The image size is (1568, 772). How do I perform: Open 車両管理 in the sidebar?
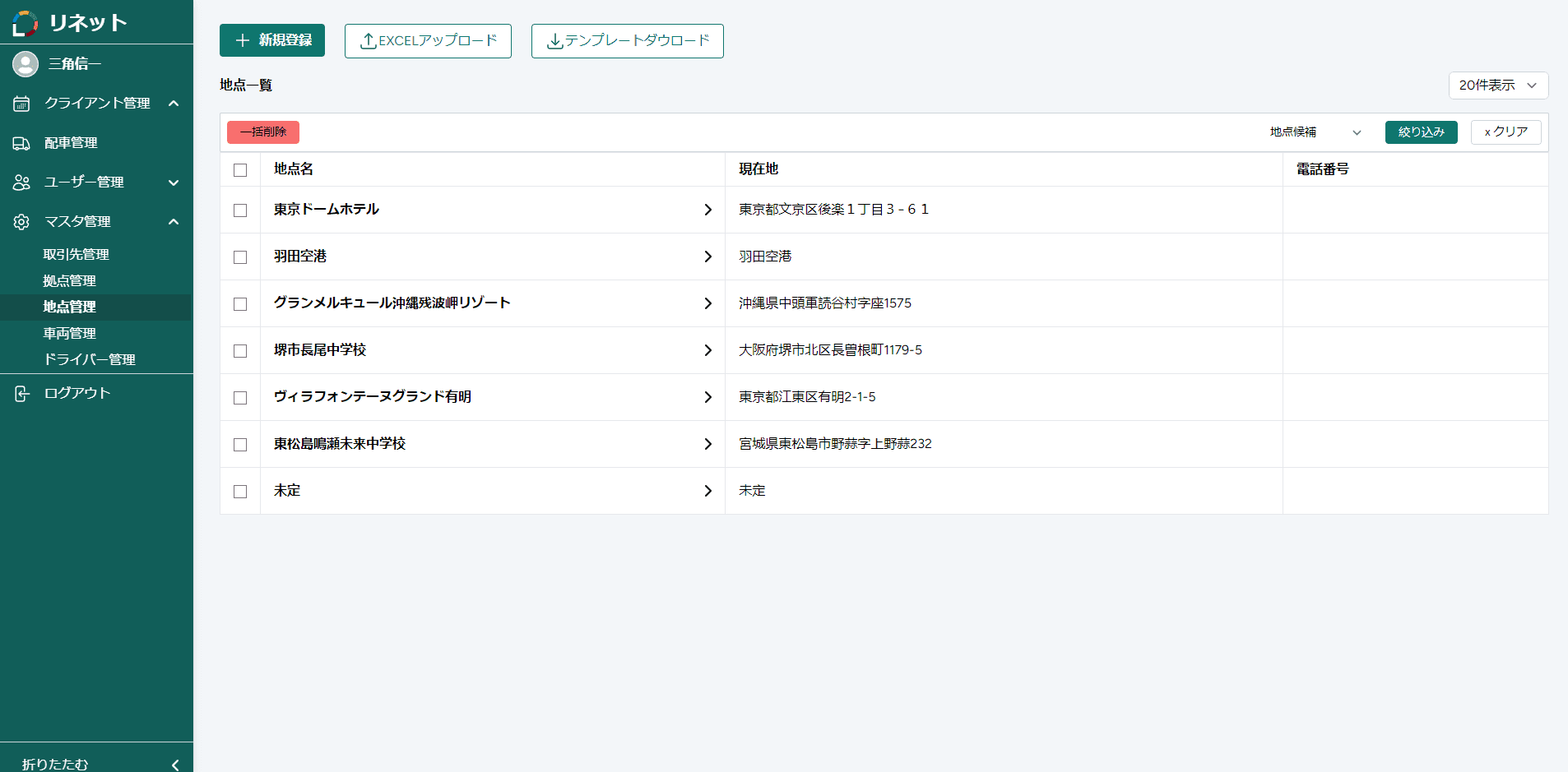[70, 334]
